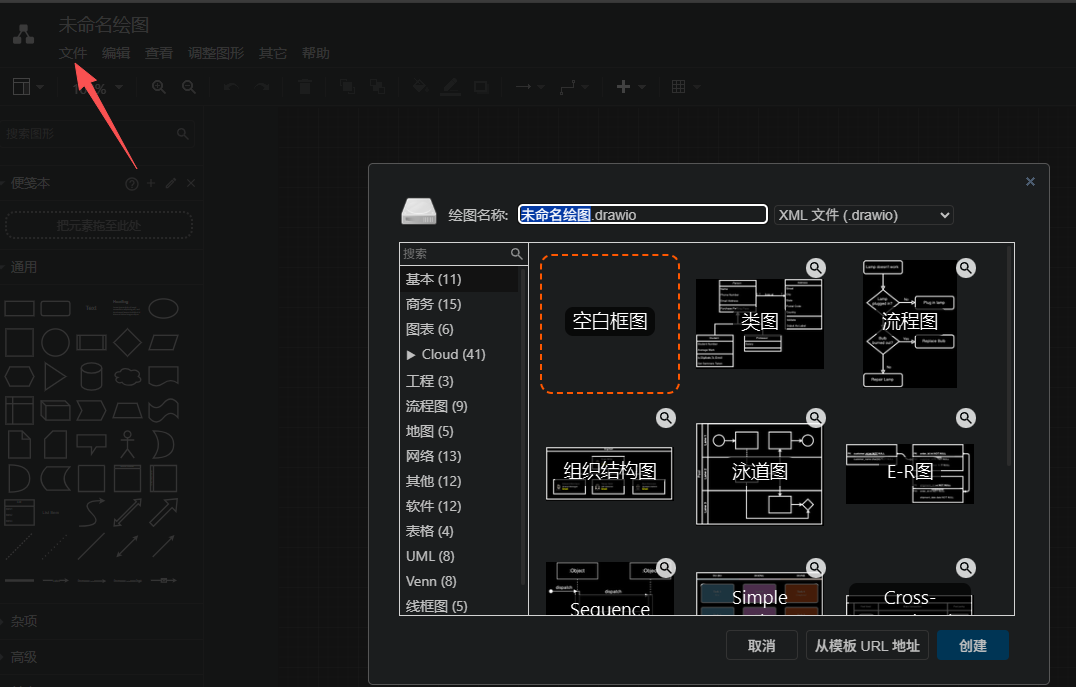Click the 从模板 URL 地址 button
This screenshot has height=687, width=1076.
[867, 646]
